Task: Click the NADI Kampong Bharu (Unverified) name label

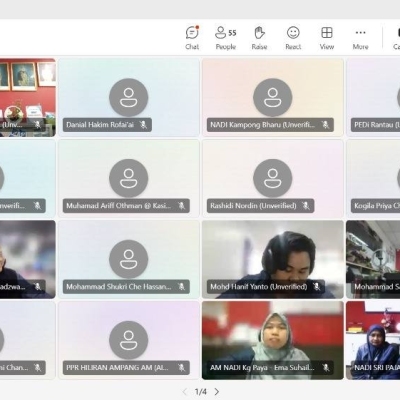Action: point(262,125)
